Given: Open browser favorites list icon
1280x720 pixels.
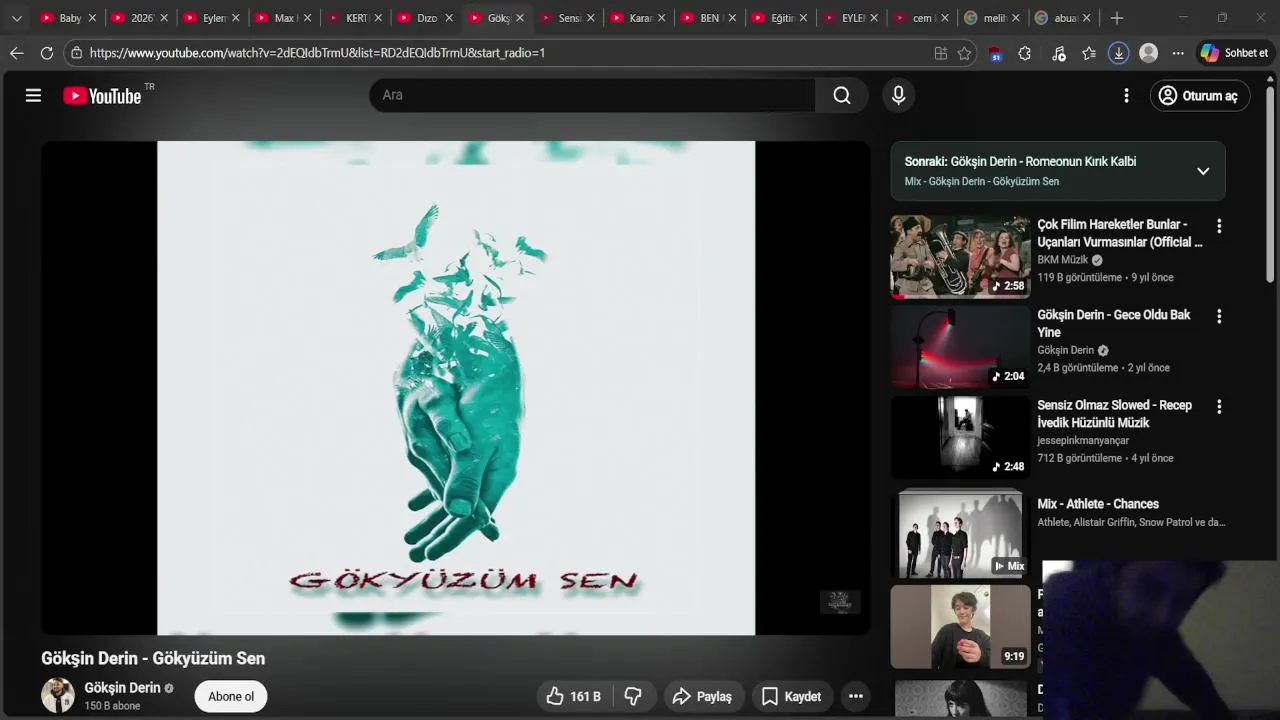Looking at the screenshot, I should coord(1089,53).
